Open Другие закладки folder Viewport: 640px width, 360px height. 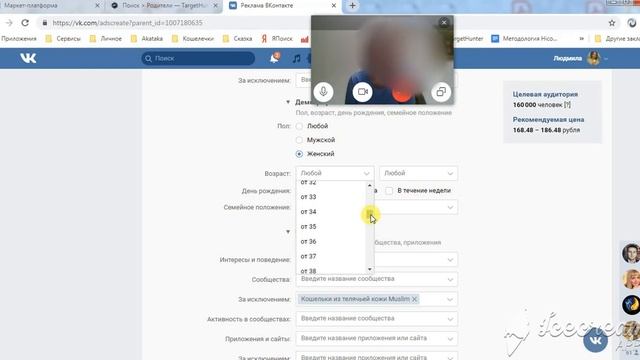[x=617, y=39]
